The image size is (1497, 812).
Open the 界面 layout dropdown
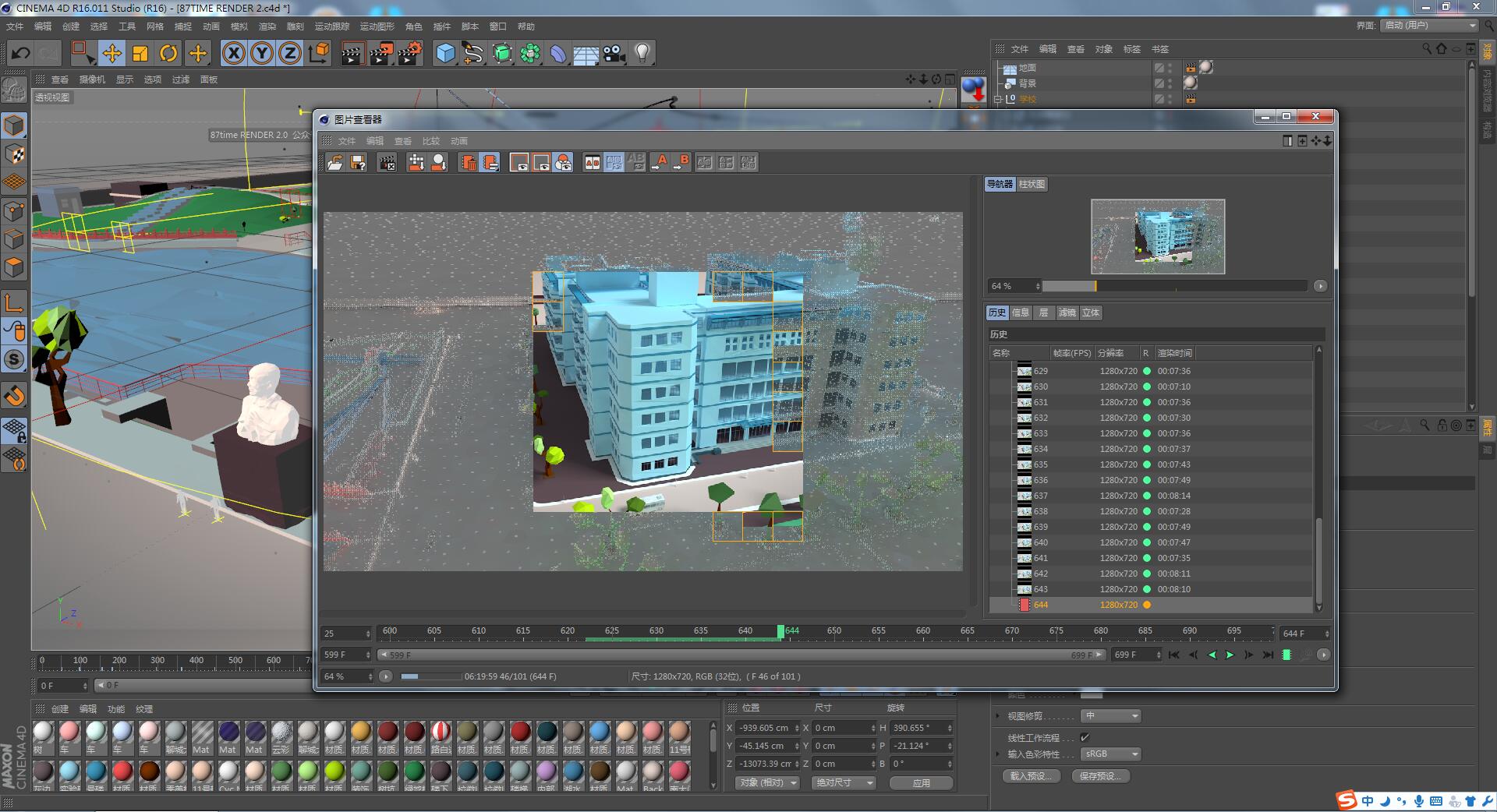click(x=1429, y=25)
